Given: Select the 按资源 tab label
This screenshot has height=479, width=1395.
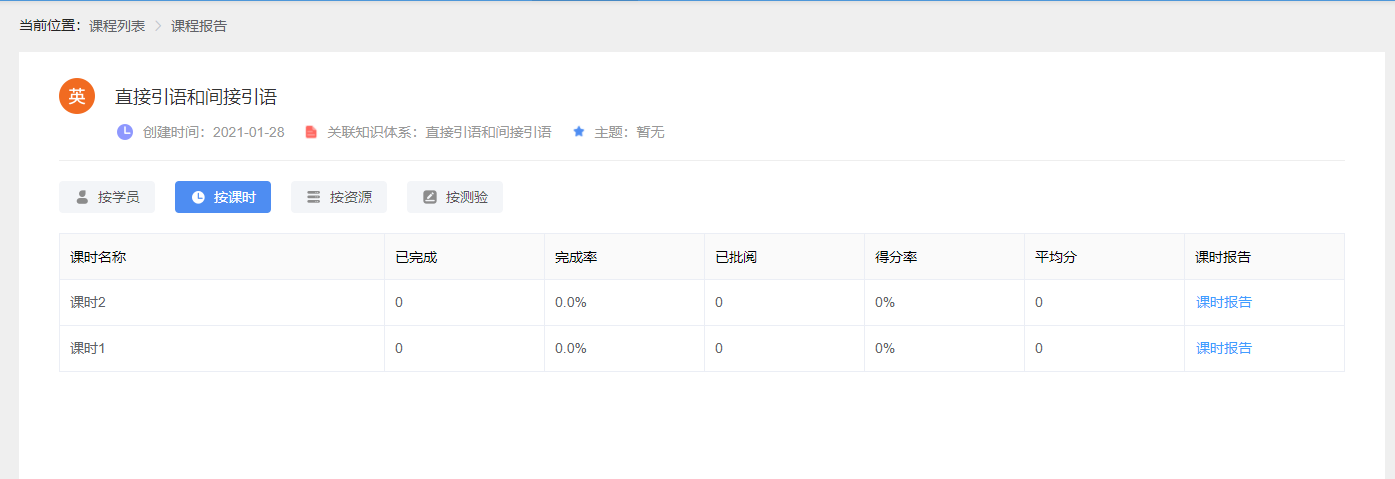Looking at the screenshot, I should pos(350,197).
